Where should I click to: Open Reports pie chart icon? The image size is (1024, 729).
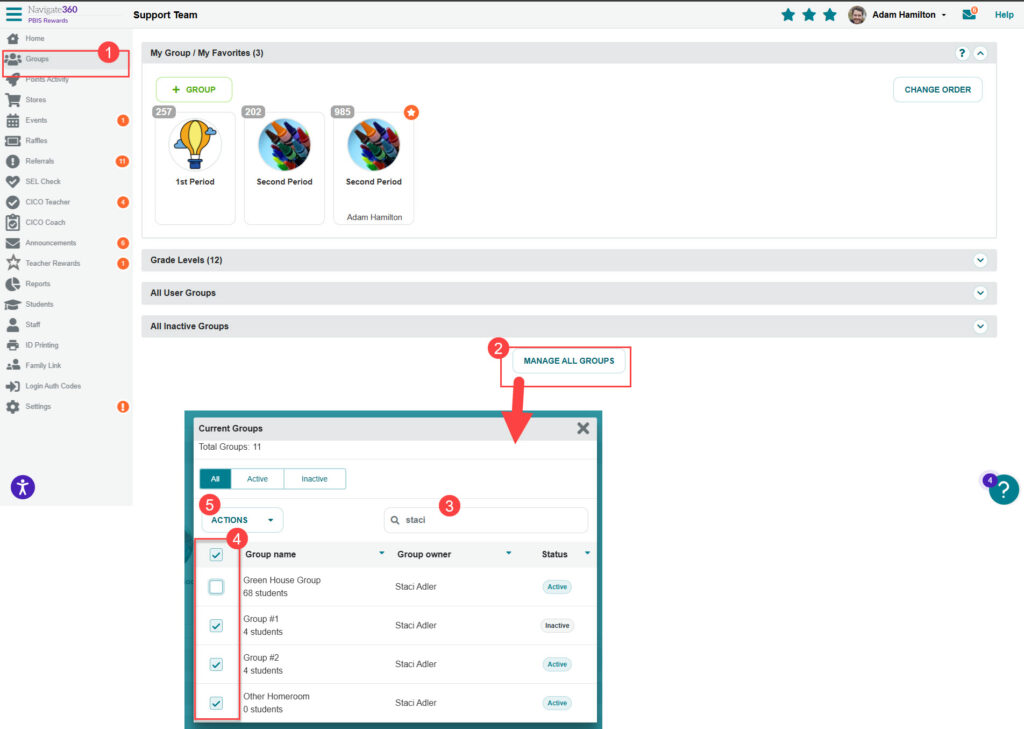(x=13, y=284)
